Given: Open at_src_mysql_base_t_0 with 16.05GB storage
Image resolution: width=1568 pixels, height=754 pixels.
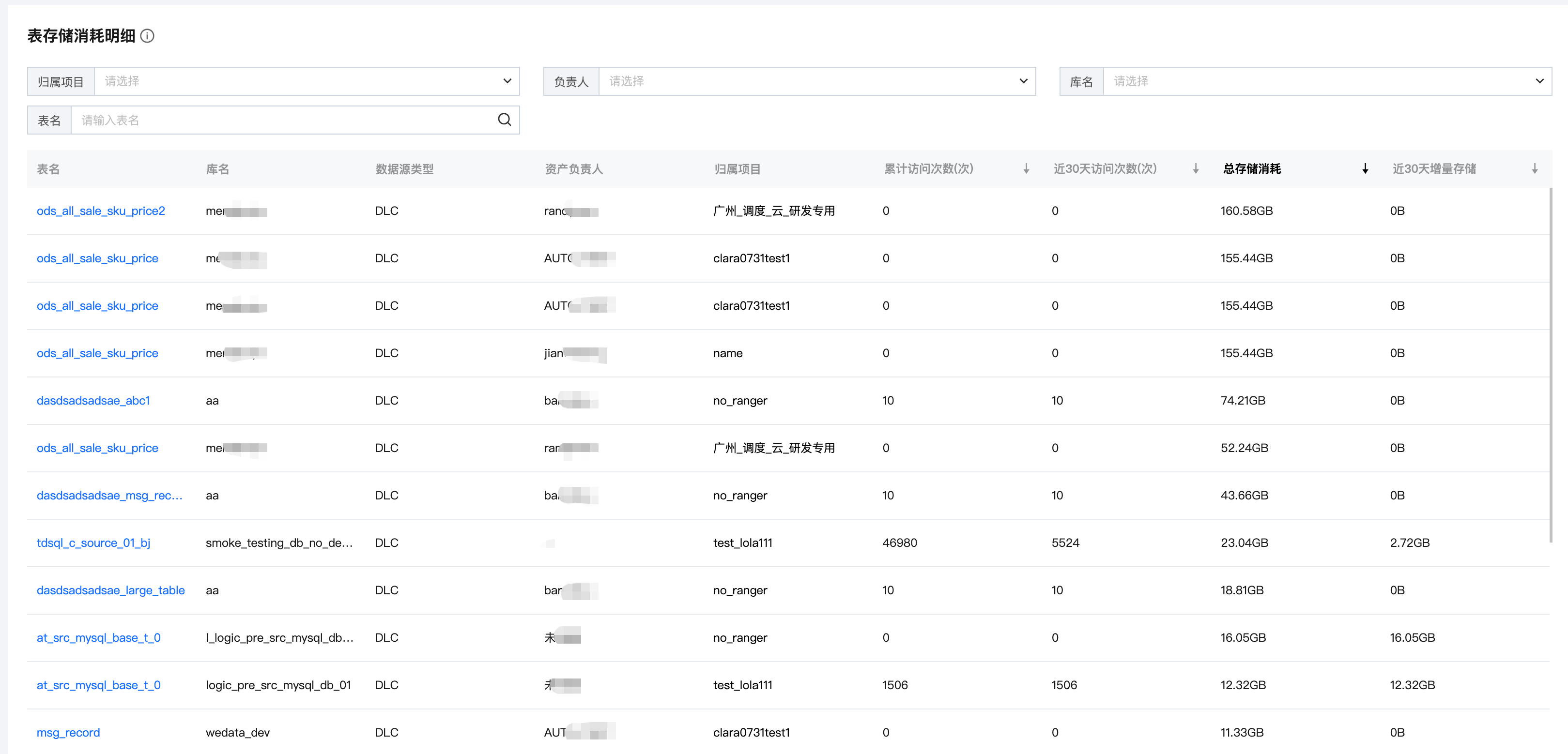Looking at the screenshot, I should pyautogui.click(x=99, y=638).
